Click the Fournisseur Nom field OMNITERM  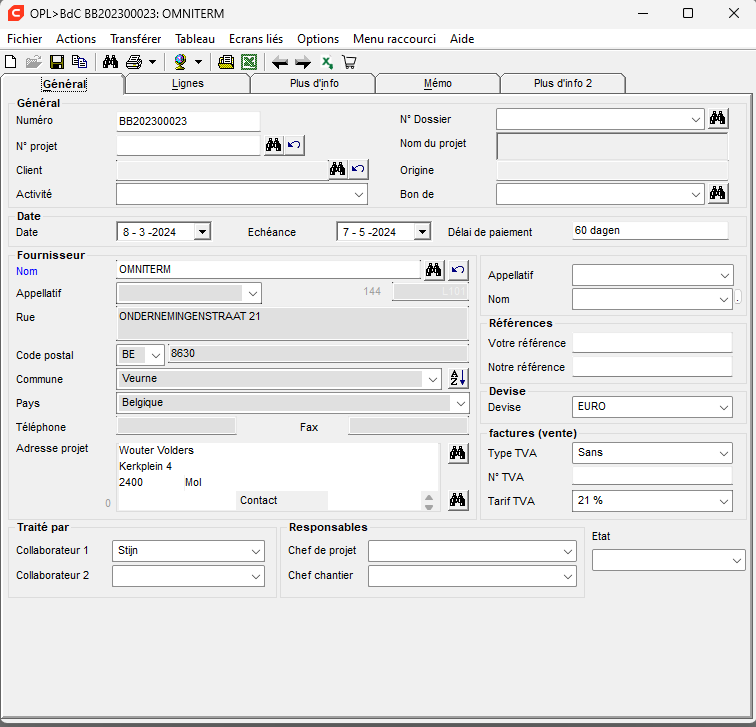click(x=268, y=269)
